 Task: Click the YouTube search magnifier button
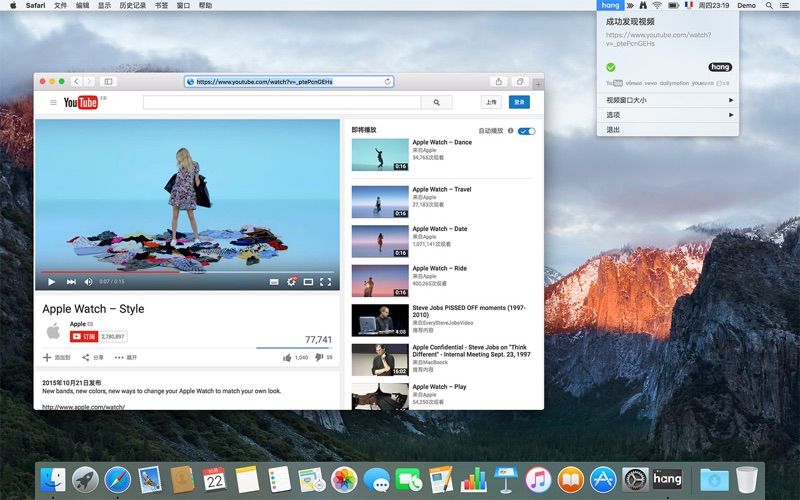click(x=436, y=102)
